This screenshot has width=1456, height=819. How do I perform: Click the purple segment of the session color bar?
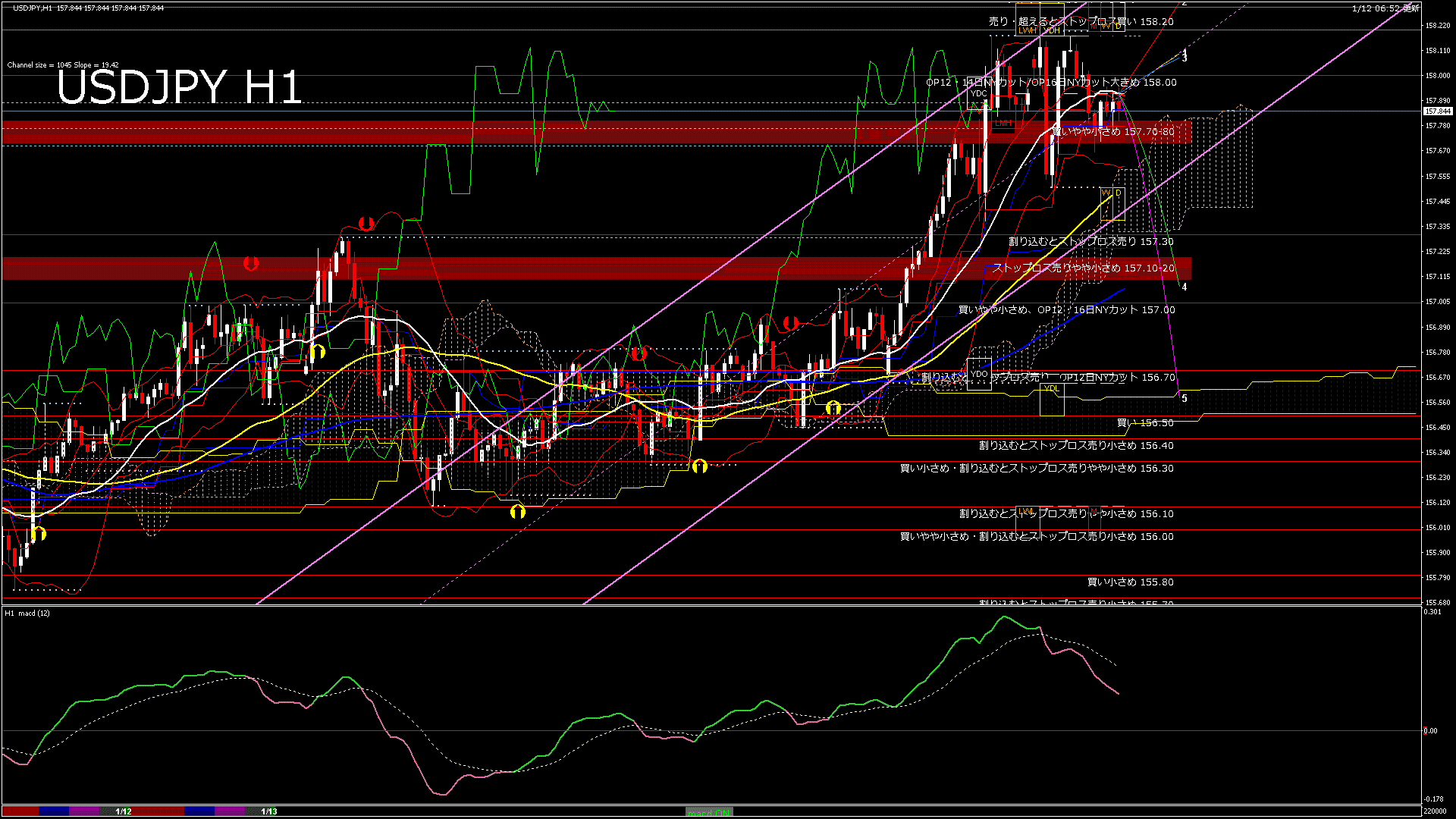[83, 811]
